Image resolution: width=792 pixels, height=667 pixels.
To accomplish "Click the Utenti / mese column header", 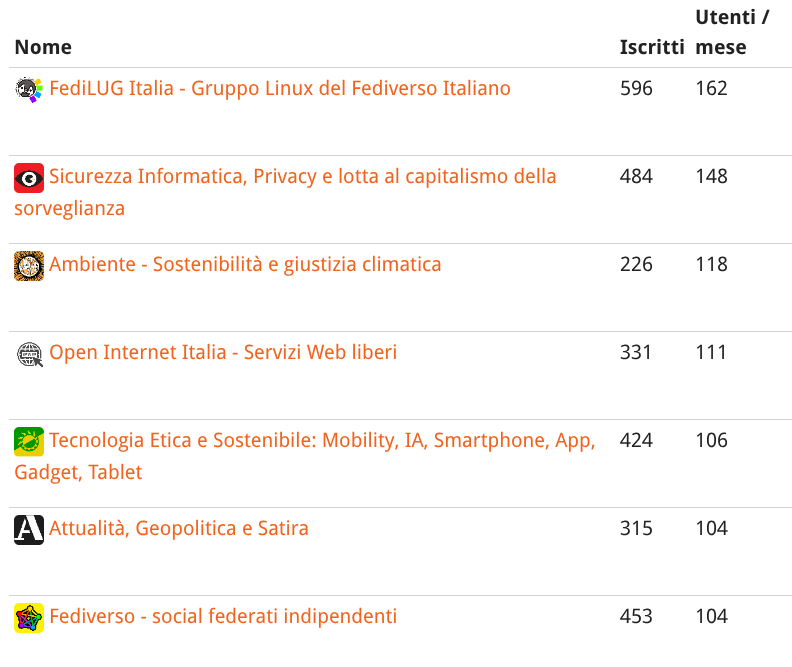I will pyautogui.click(x=732, y=32).
